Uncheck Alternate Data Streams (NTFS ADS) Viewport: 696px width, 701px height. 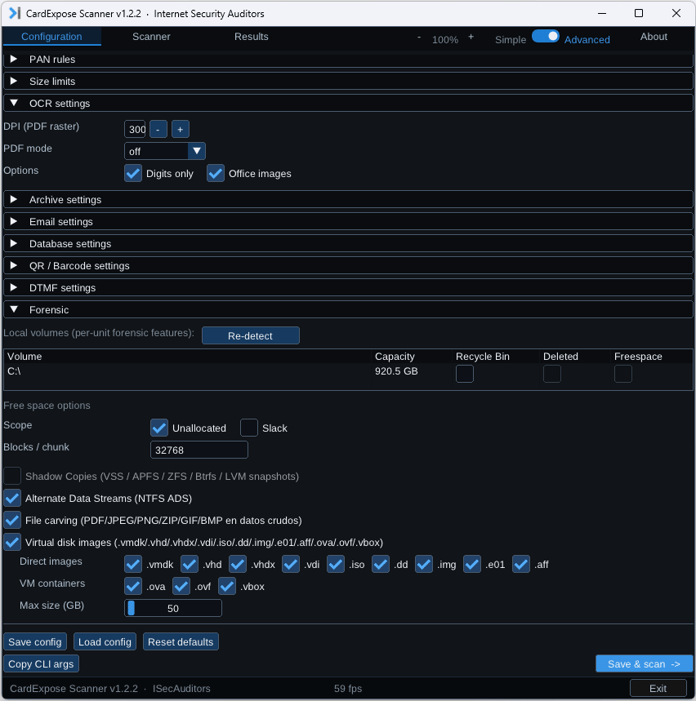point(12,498)
